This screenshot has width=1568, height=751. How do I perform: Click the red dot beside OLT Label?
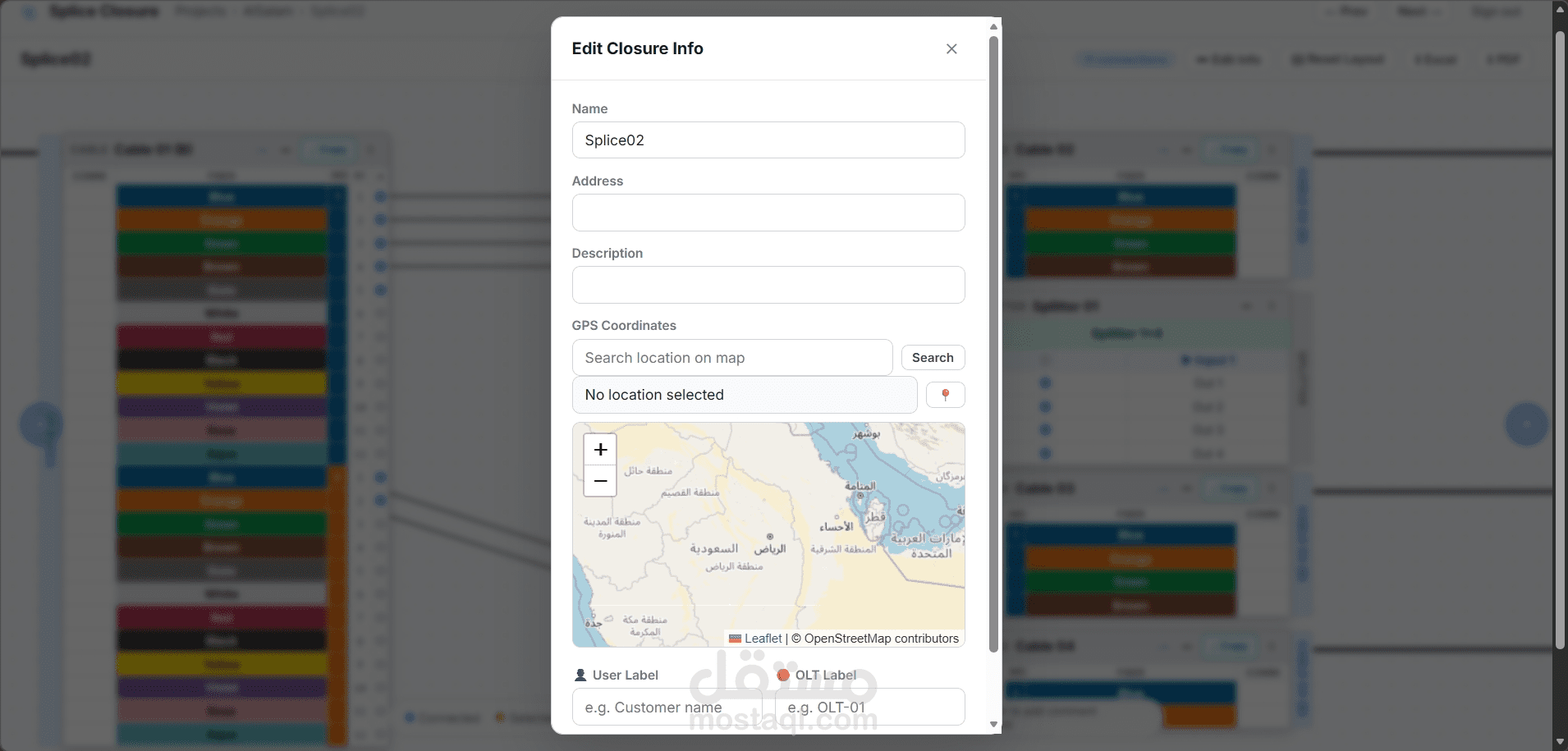click(x=783, y=675)
